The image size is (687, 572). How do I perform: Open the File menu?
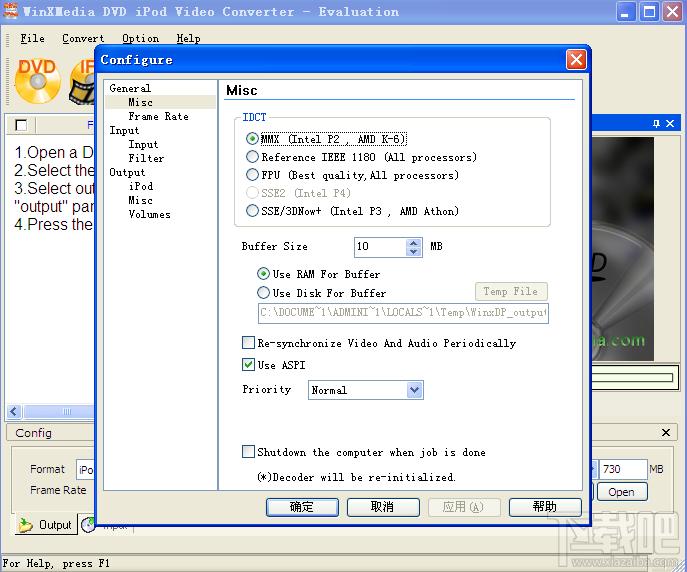point(32,39)
